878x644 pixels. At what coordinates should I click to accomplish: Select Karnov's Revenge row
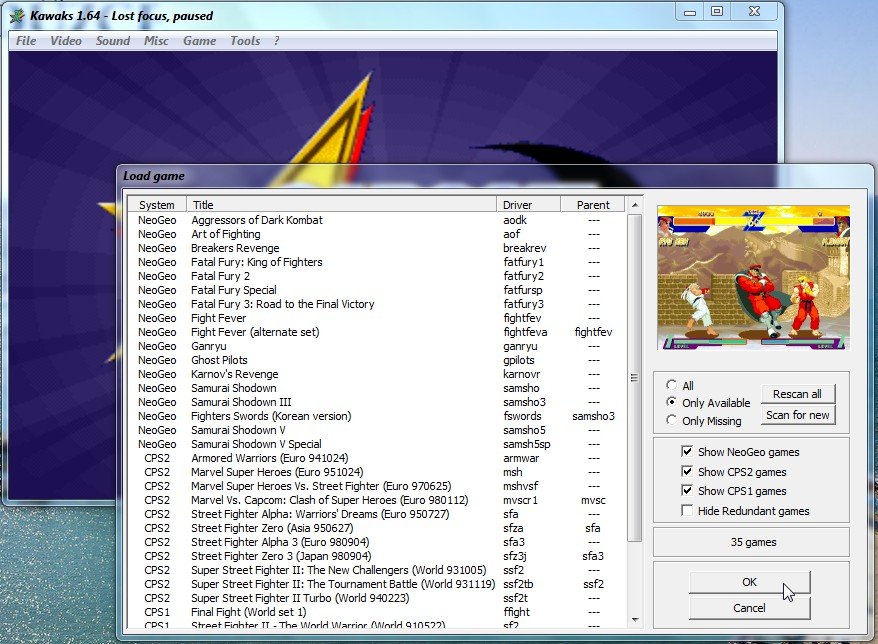pos(376,374)
